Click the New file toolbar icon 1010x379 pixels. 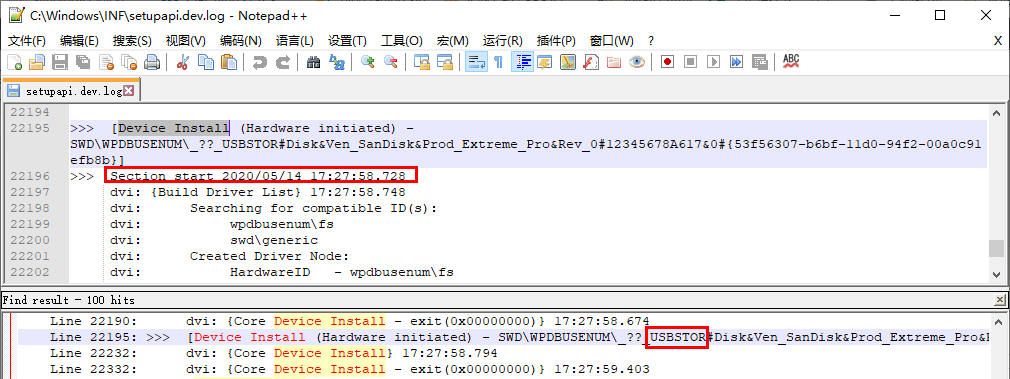14,63
